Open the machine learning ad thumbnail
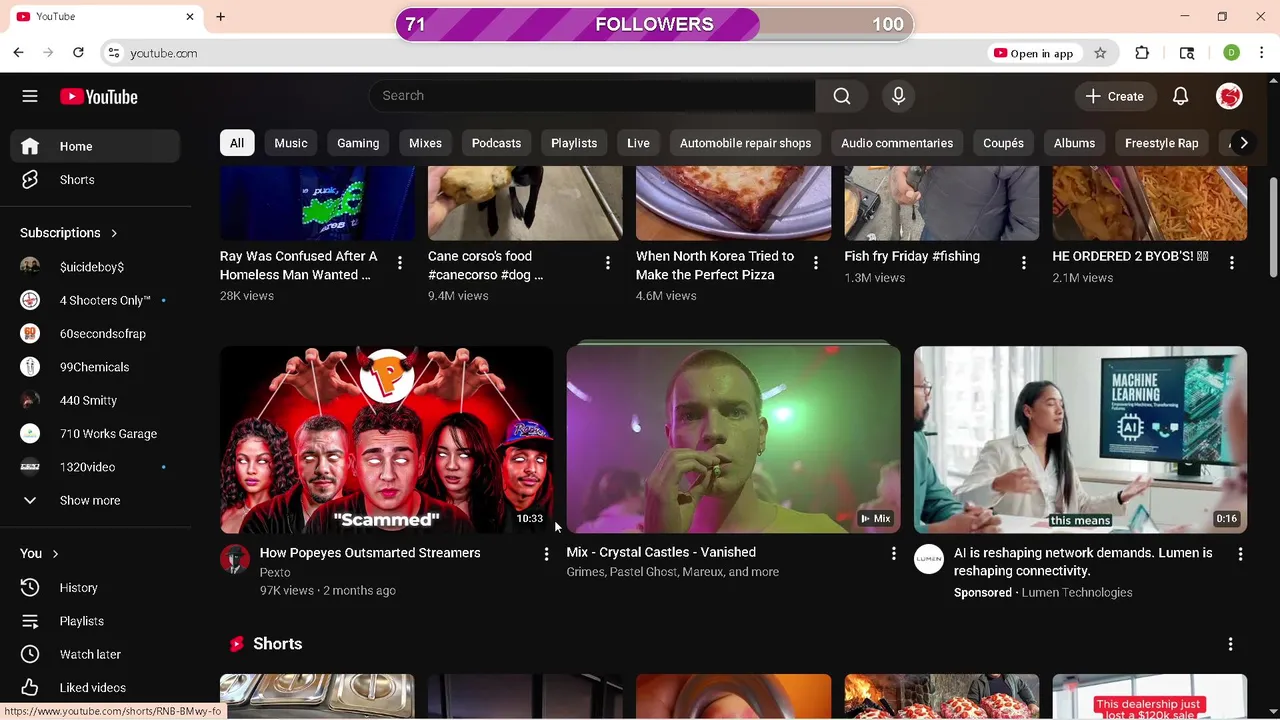This screenshot has height=720, width=1280. 1080,439
